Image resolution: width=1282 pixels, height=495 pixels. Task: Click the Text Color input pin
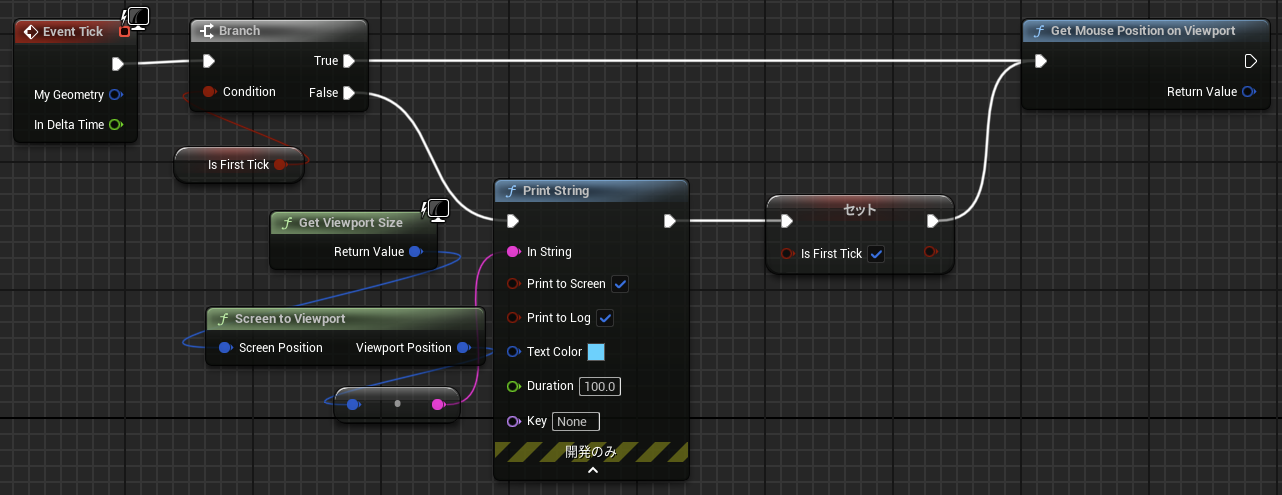(514, 352)
